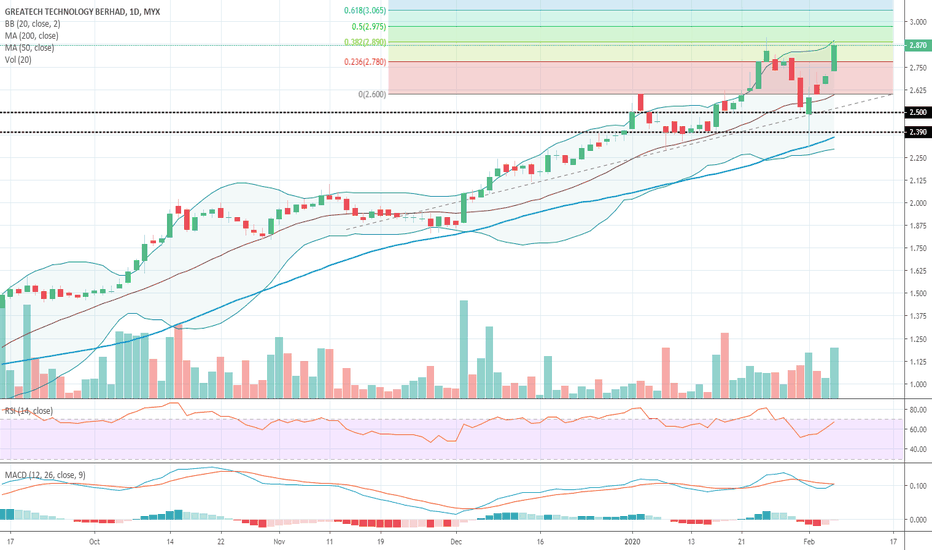Screen dimensions: 932x550
Task: Select the BB (20, close, 2) indicator label
Action: pos(32,24)
